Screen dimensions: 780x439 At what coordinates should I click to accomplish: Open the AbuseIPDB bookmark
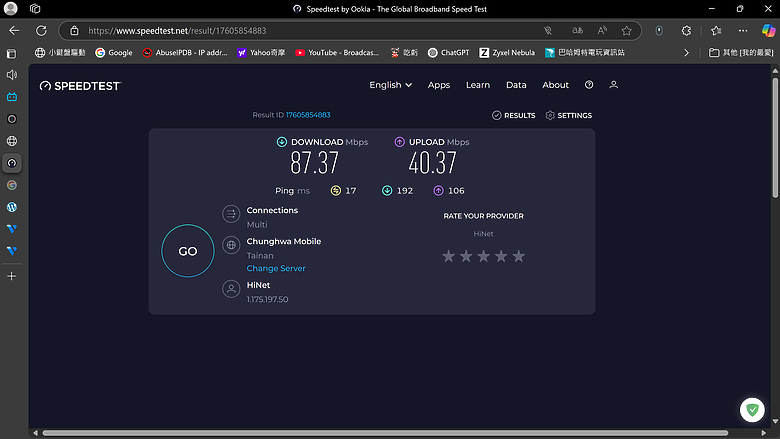185,53
